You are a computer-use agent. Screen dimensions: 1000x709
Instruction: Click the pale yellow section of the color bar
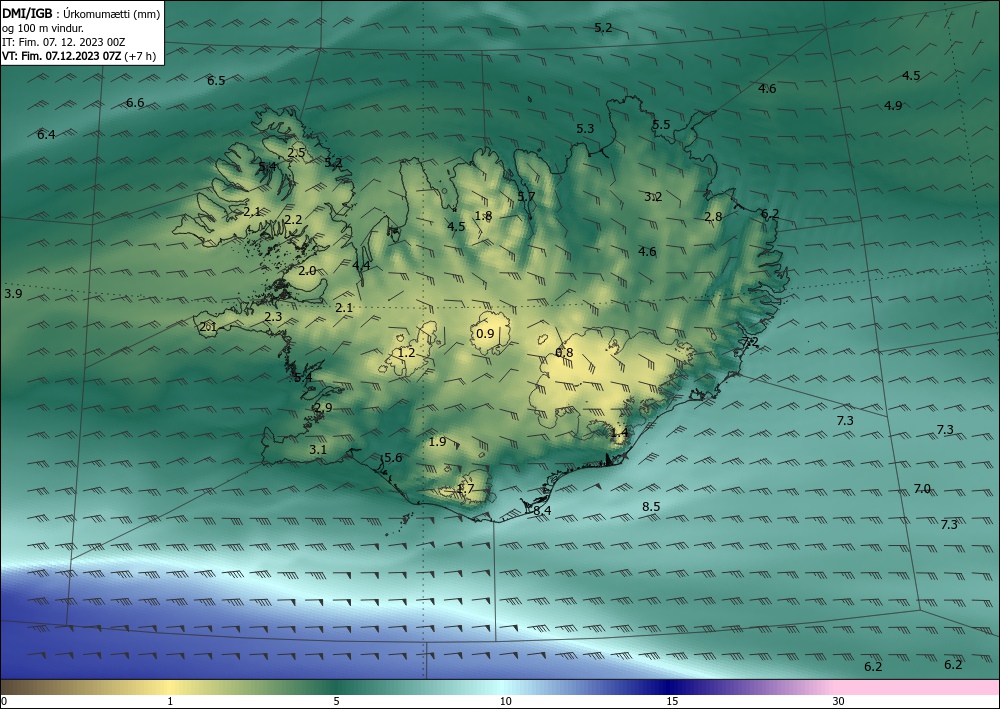coord(170,687)
